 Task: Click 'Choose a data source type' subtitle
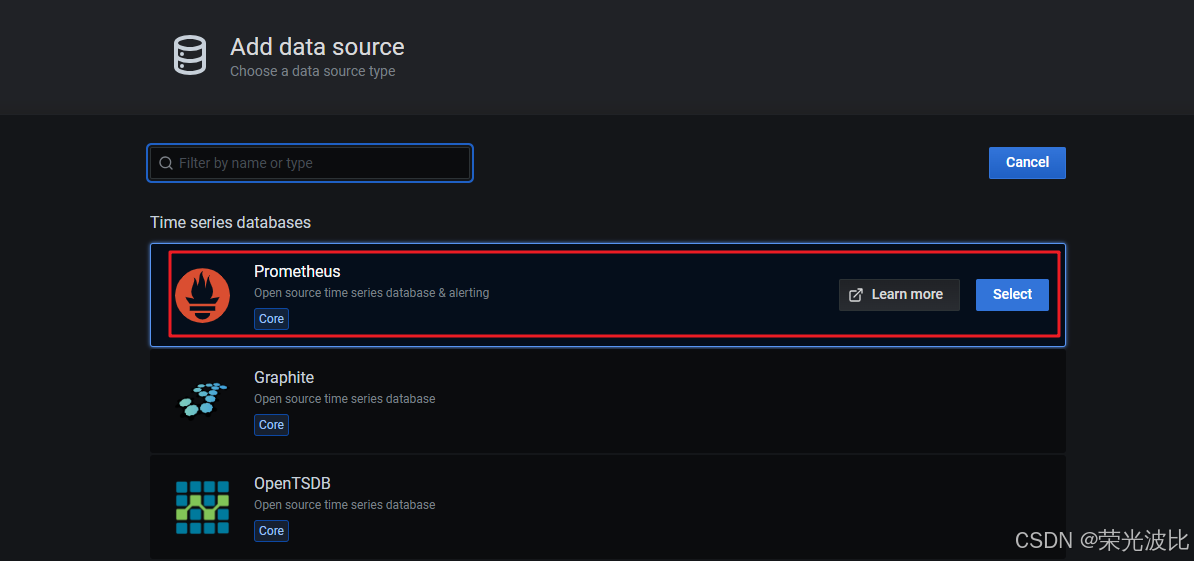pos(313,72)
